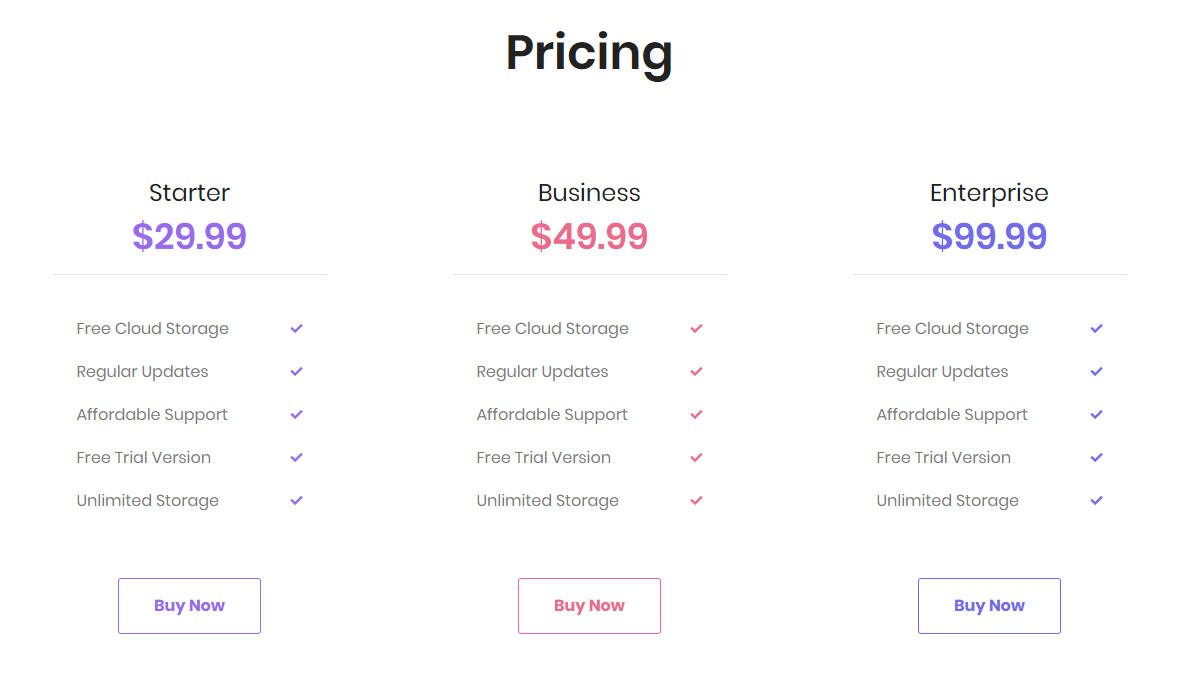Click Enterprise's Unlimited Storage checkmark
The image size is (1185, 690).
click(x=1096, y=500)
